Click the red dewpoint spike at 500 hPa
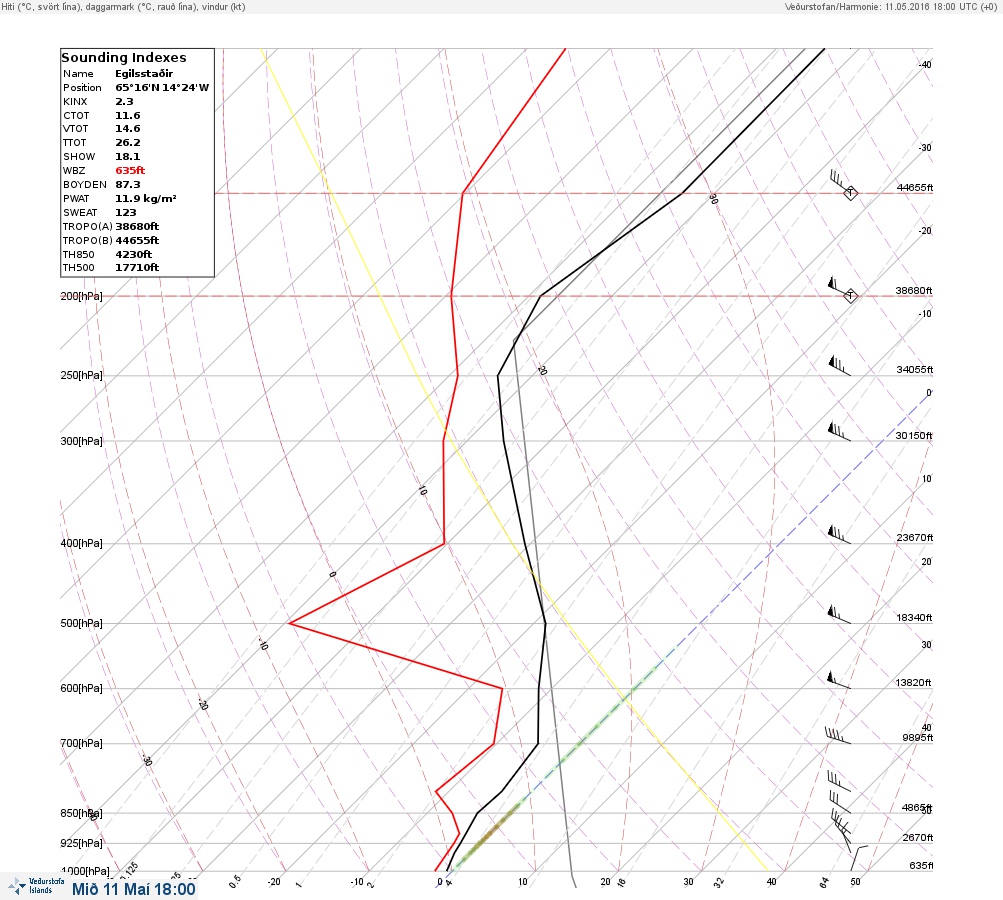This screenshot has width=1003, height=900. [x=290, y=623]
